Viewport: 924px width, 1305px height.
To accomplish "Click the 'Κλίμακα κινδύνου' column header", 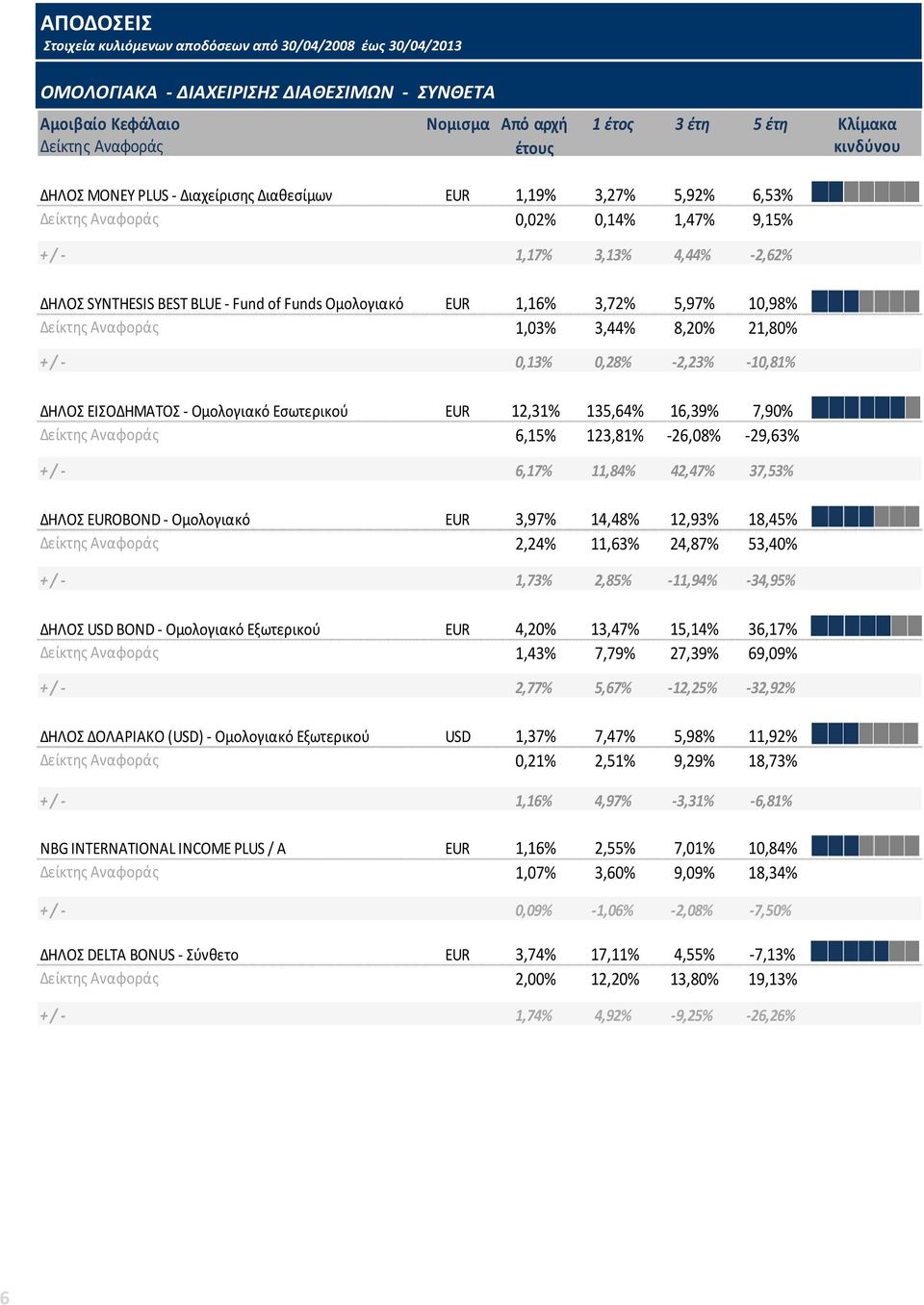I will (x=867, y=136).
